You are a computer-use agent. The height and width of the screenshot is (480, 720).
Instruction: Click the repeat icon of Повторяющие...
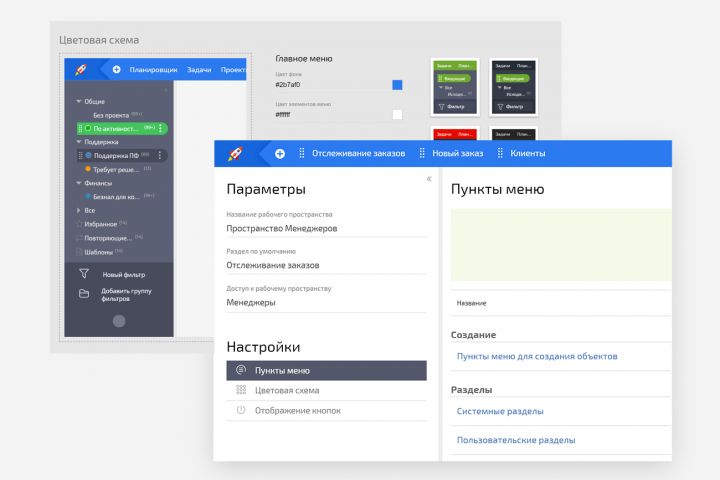79,238
